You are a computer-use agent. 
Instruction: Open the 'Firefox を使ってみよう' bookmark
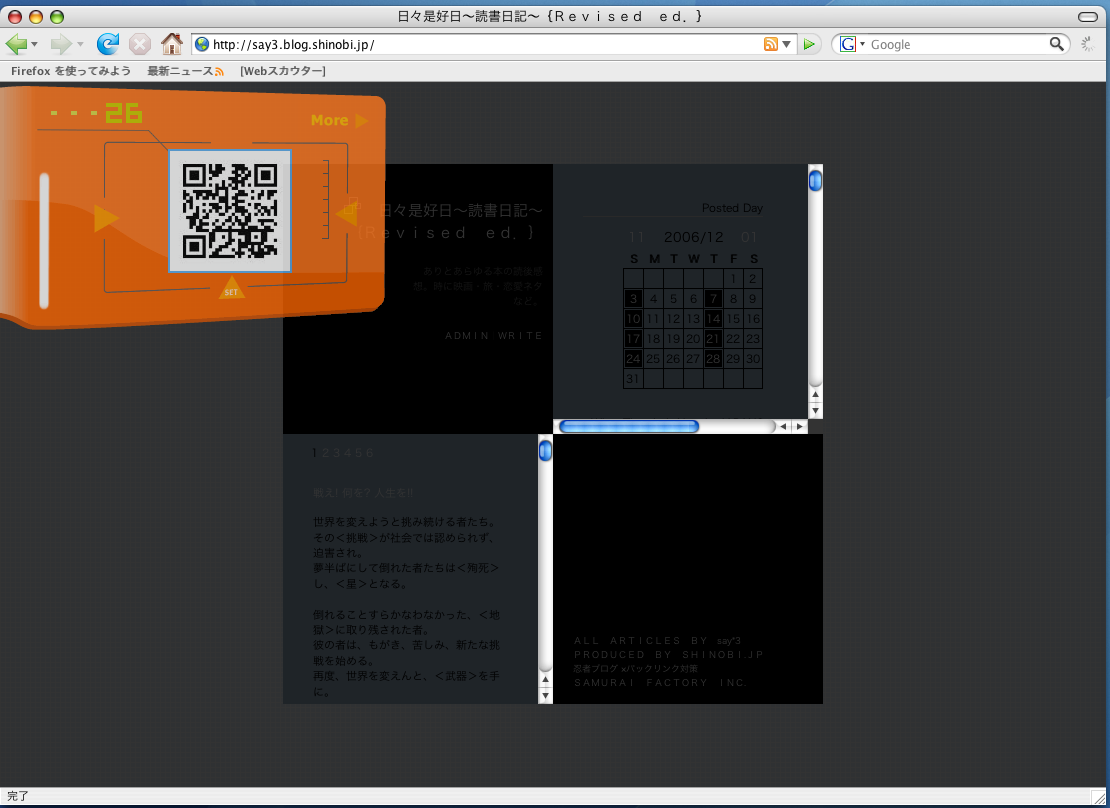click(71, 71)
